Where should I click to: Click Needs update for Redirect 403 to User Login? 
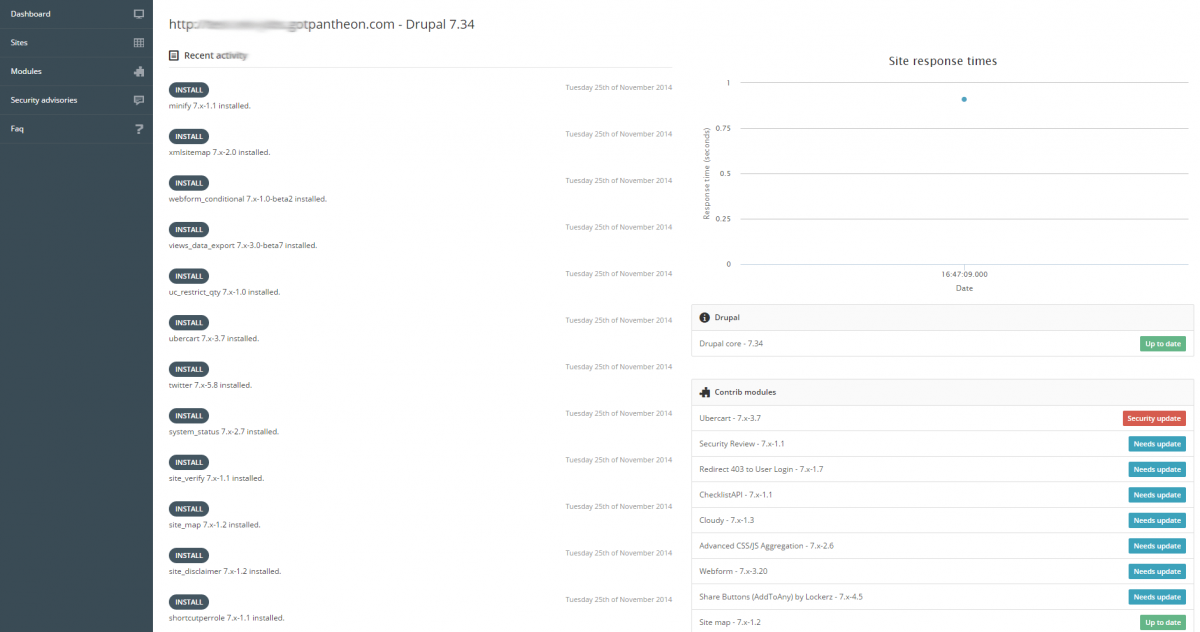[x=1157, y=469]
